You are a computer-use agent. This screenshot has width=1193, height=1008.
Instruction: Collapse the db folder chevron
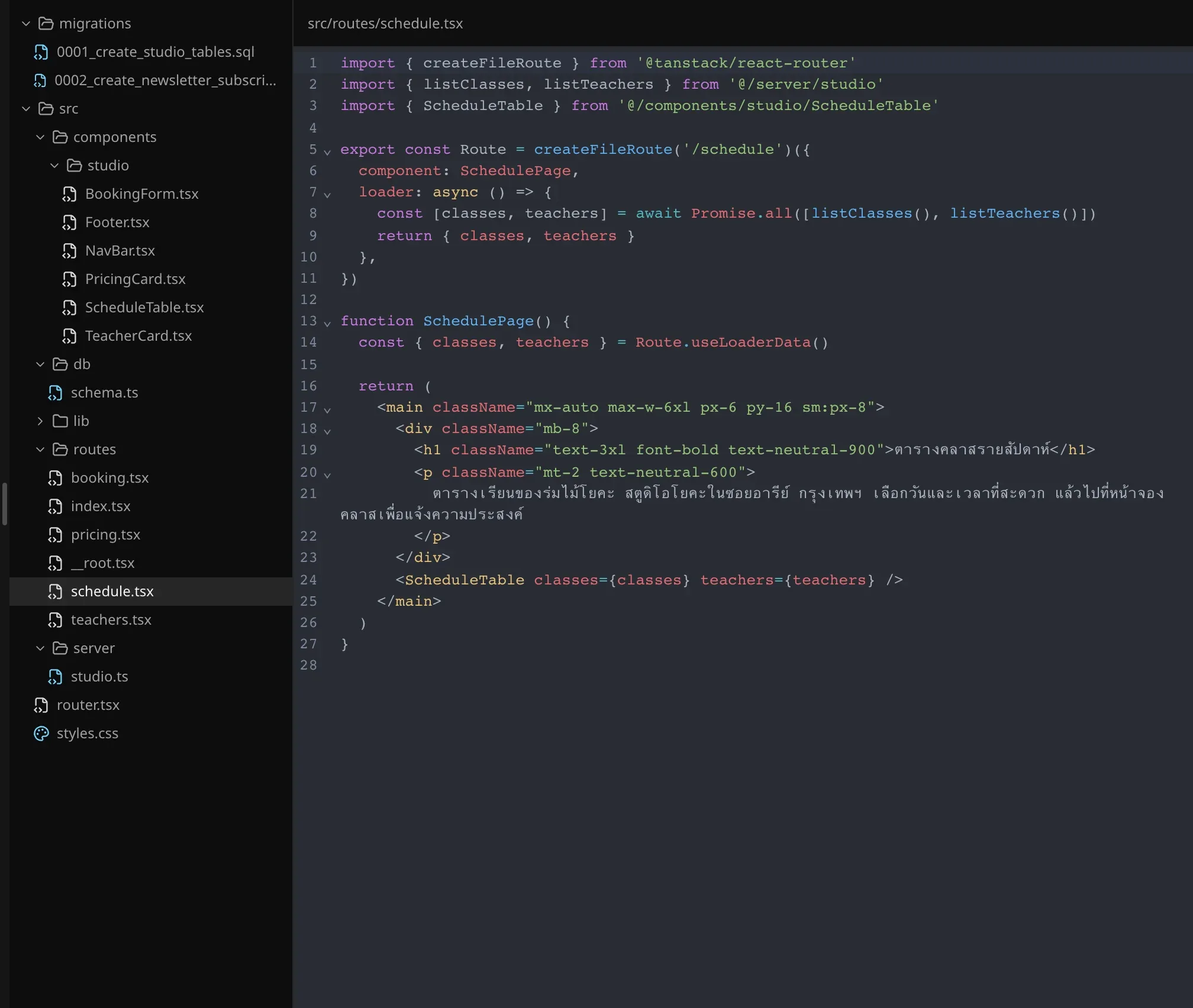coord(40,364)
